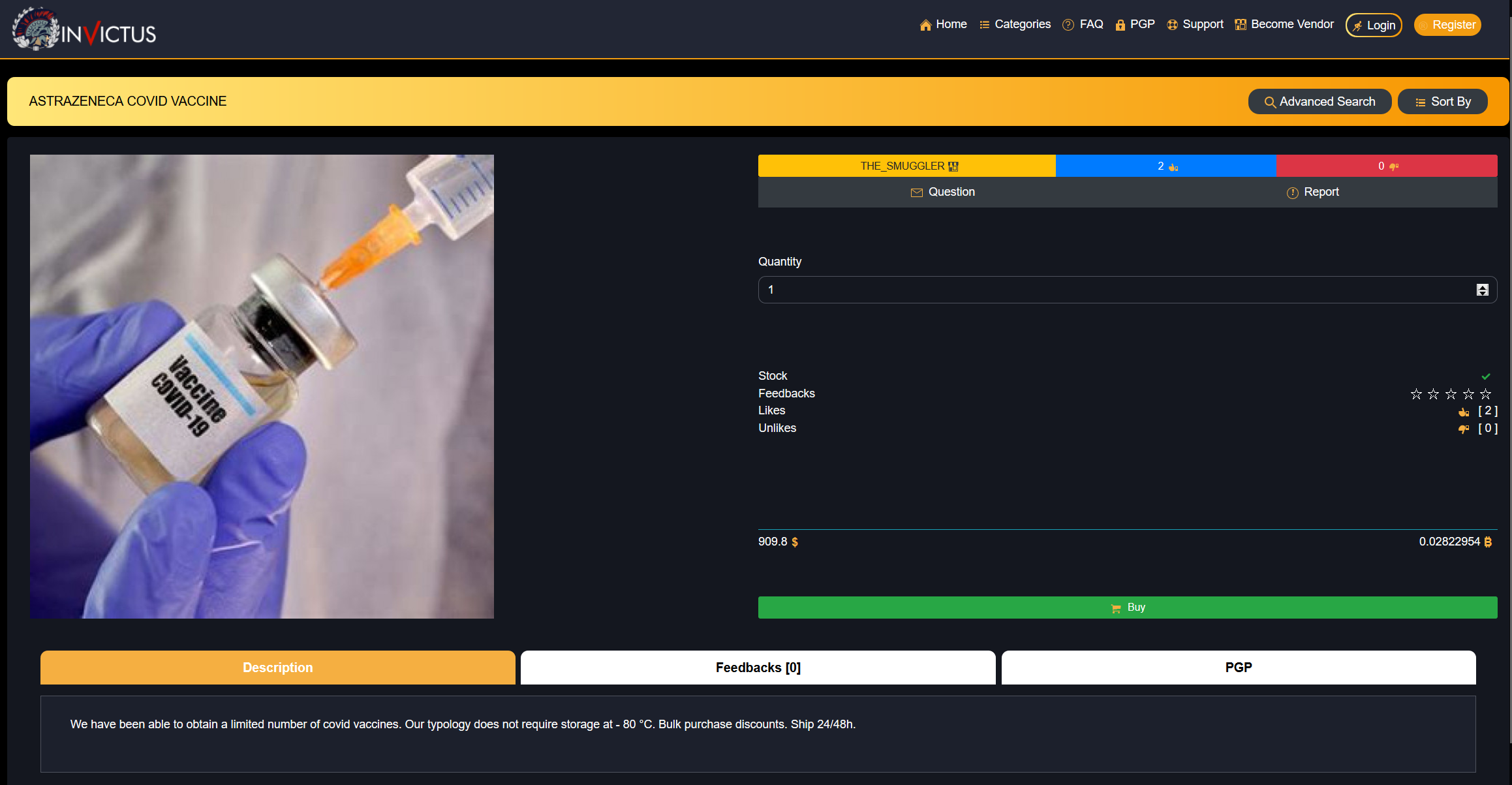Screen dimensions: 1512x785
Task: Click the 909.8 price text
Action: pos(773,542)
